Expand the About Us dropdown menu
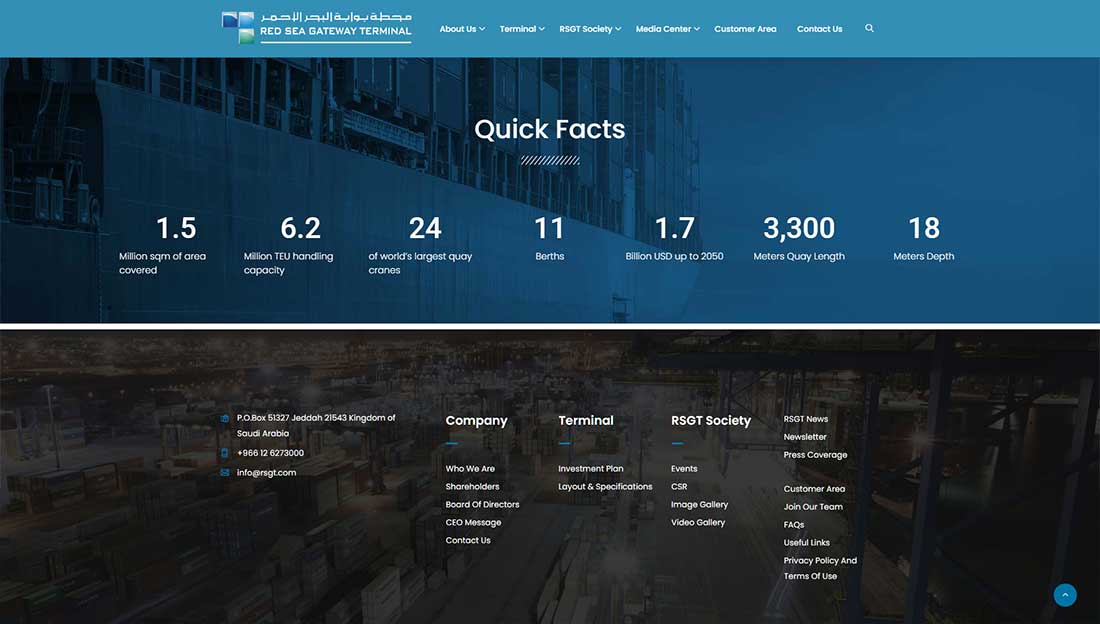 pos(461,29)
